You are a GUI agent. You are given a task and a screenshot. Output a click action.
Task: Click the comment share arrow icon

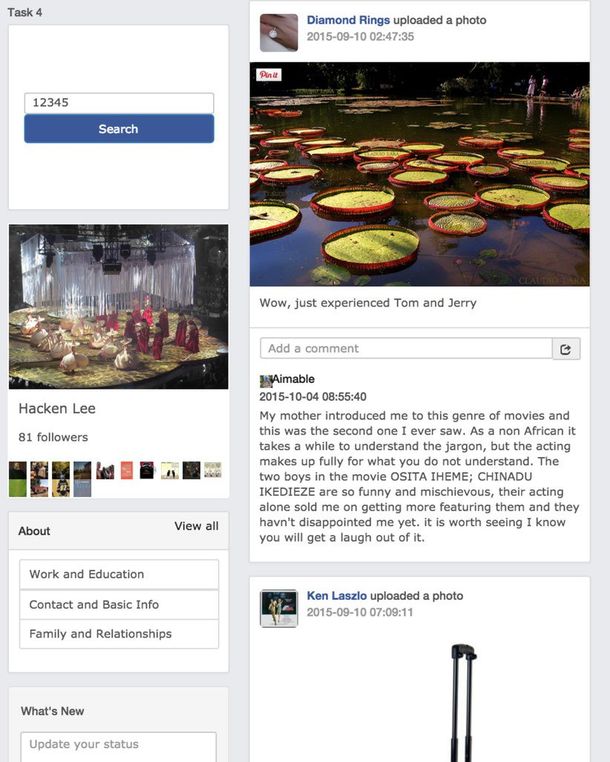click(566, 349)
